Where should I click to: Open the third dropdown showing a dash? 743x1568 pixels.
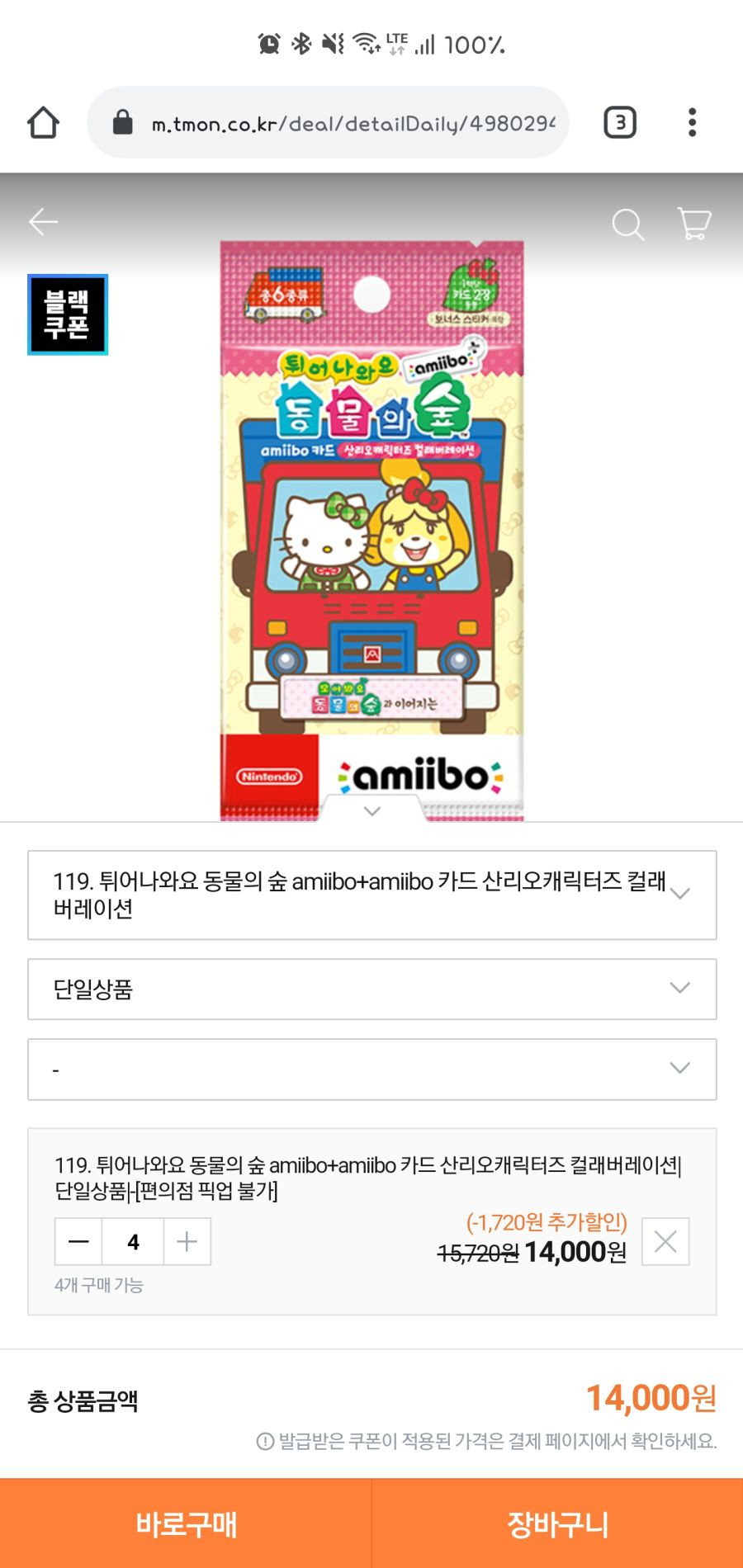(372, 1069)
